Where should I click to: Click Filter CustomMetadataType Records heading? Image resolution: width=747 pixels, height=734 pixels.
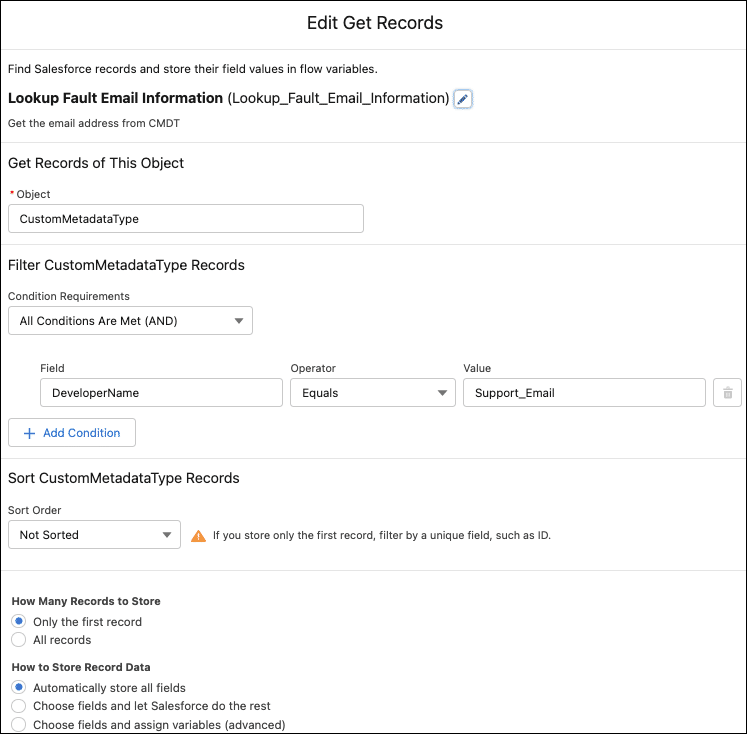(x=126, y=265)
